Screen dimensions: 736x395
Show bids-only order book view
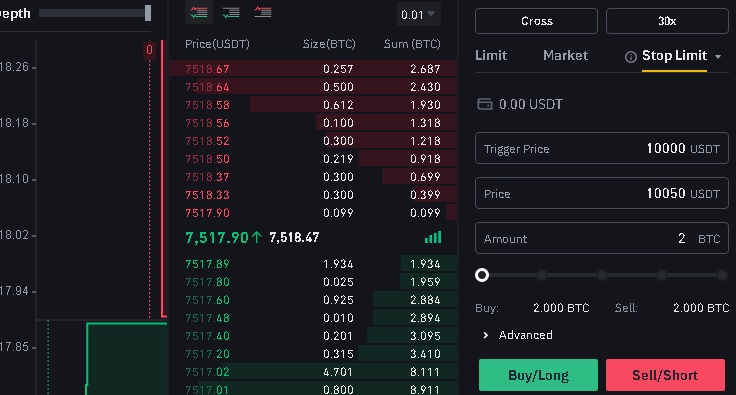[231, 12]
